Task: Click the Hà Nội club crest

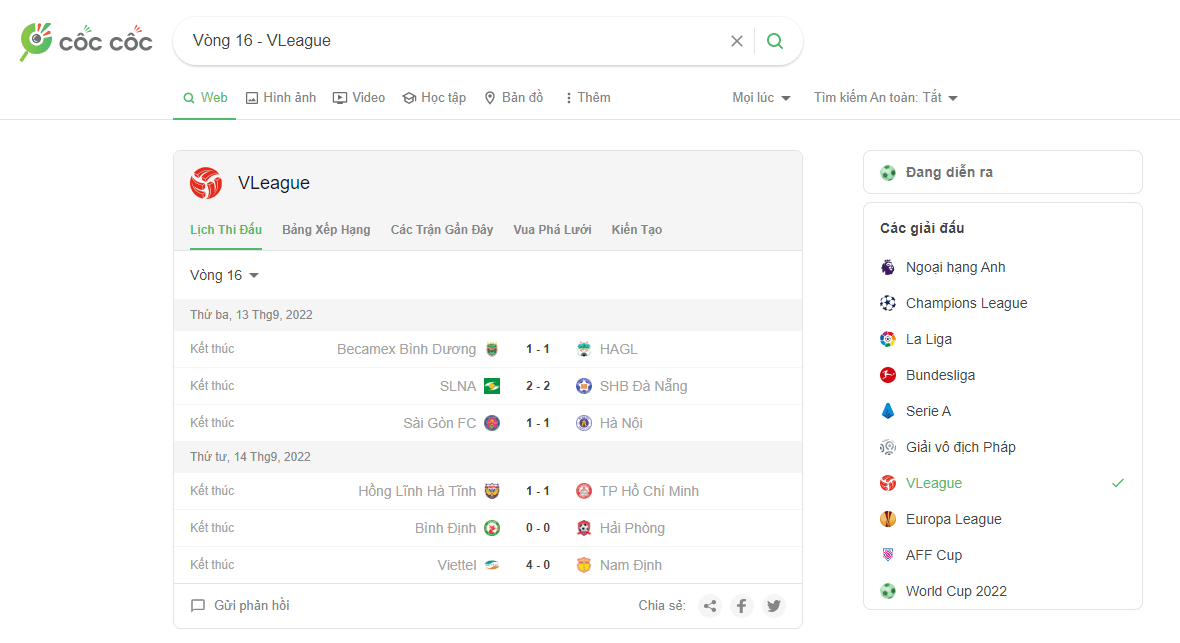Action: [584, 423]
